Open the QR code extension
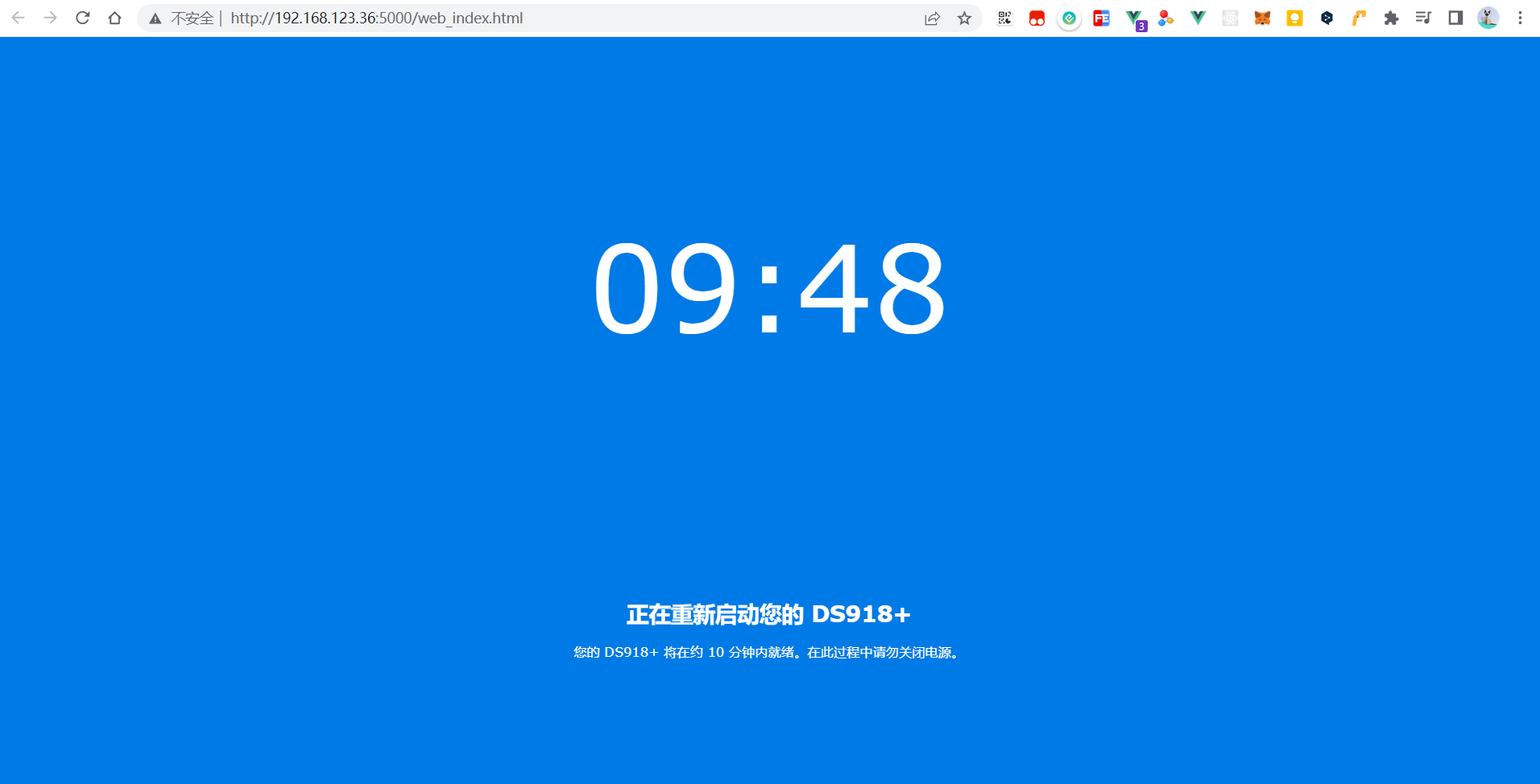 pyautogui.click(x=1004, y=18)
